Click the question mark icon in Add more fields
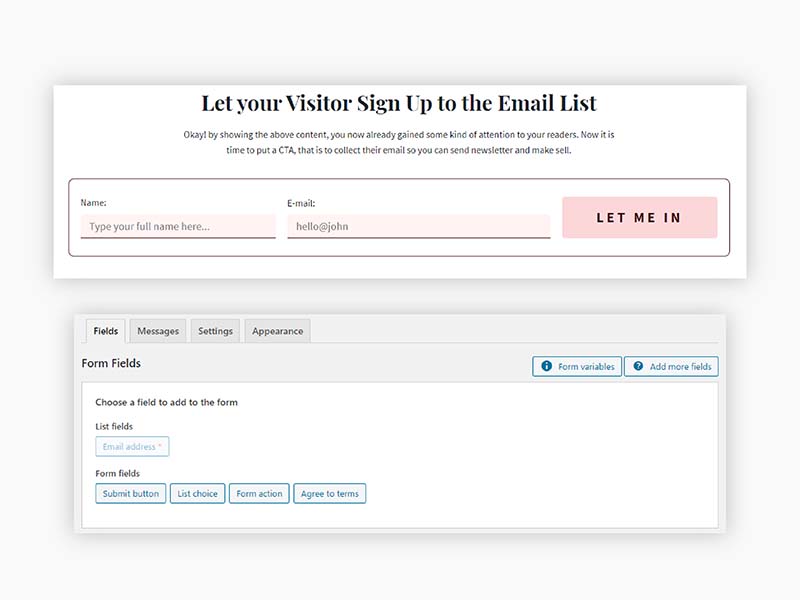 [x=638, y=366]
